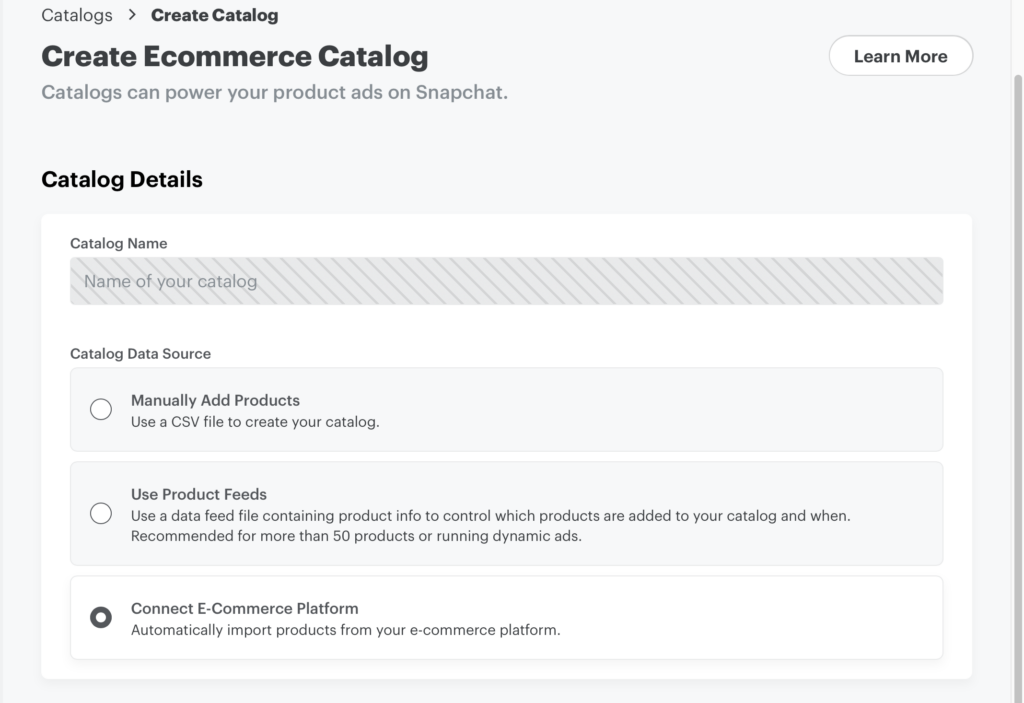Click the Learn More button
The width and height of the screenshot is (1024, 703).
(900, 56)
